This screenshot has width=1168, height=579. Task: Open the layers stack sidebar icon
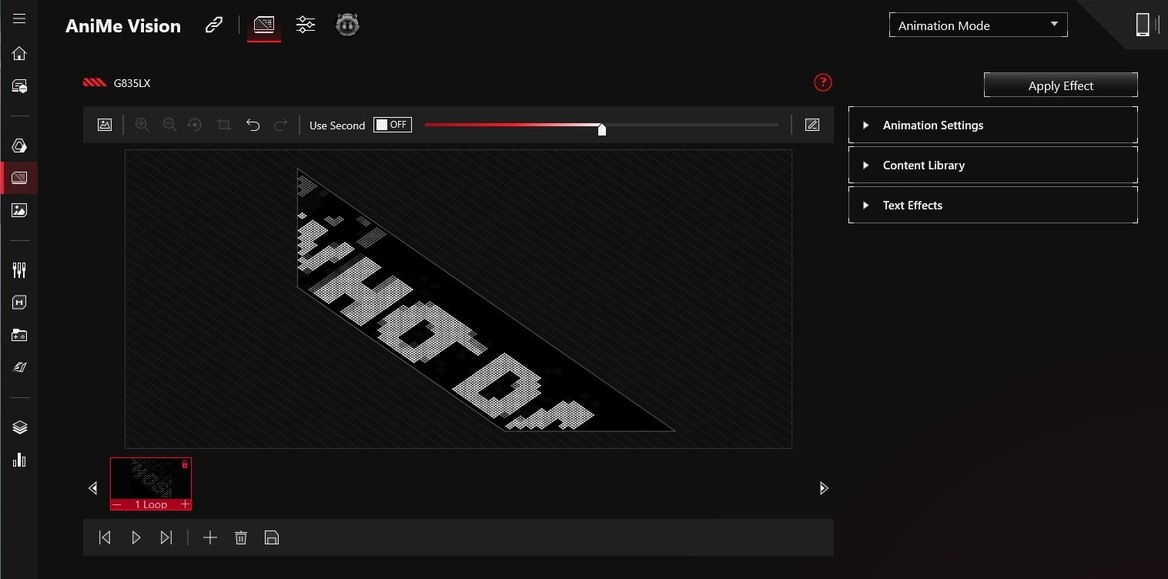pos(19,428)
